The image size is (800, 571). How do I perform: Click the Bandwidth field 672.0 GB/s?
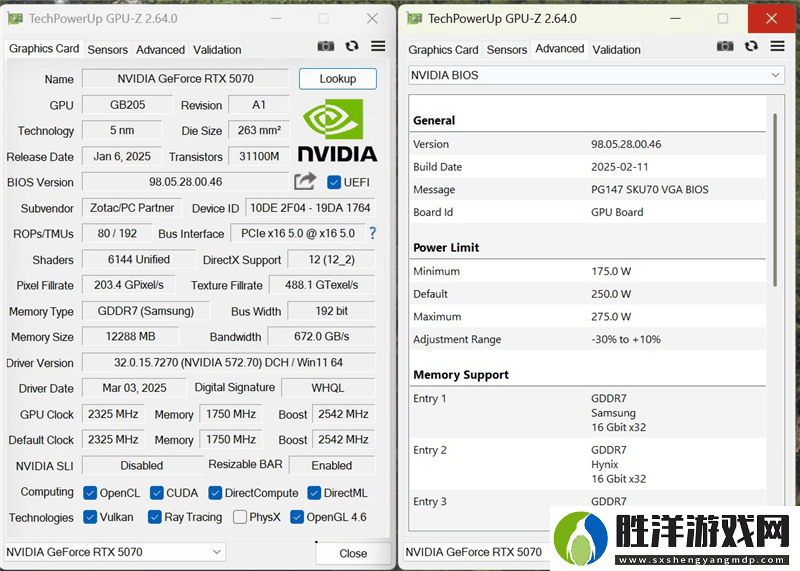click(x=321, y=336)
